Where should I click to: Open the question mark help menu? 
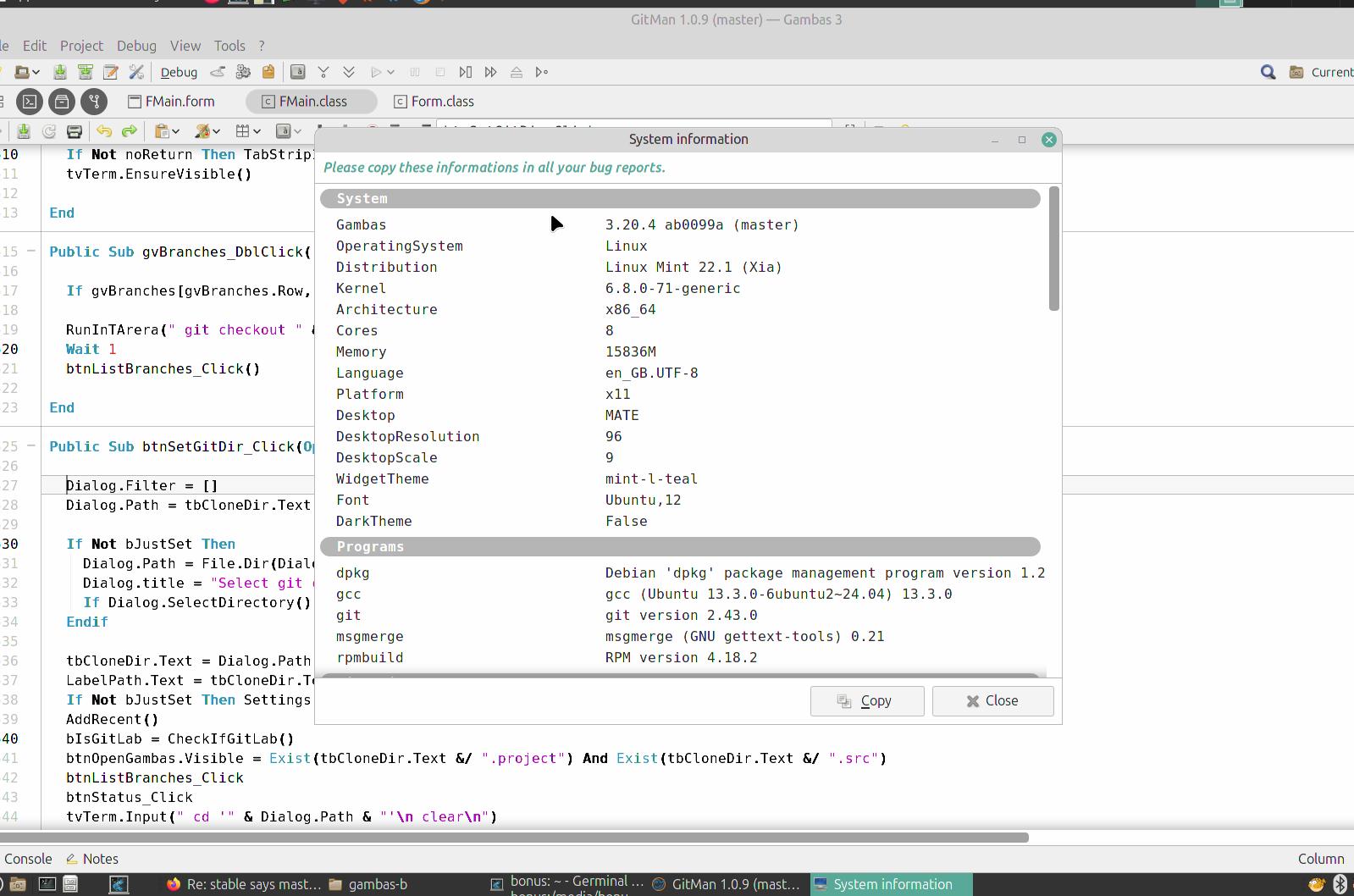coord(262,46)
